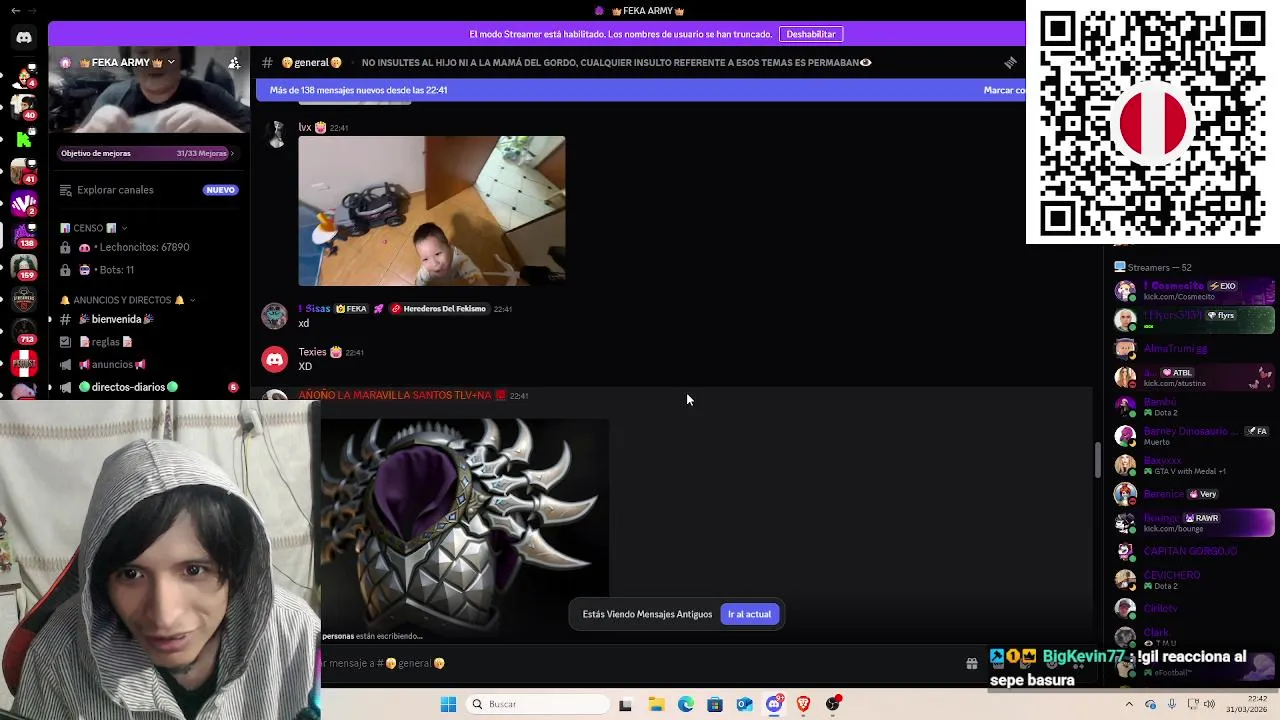Open OBS Studio from taskbar
The height and width of the screenshot is (720, 1280).
pos(833,704)
